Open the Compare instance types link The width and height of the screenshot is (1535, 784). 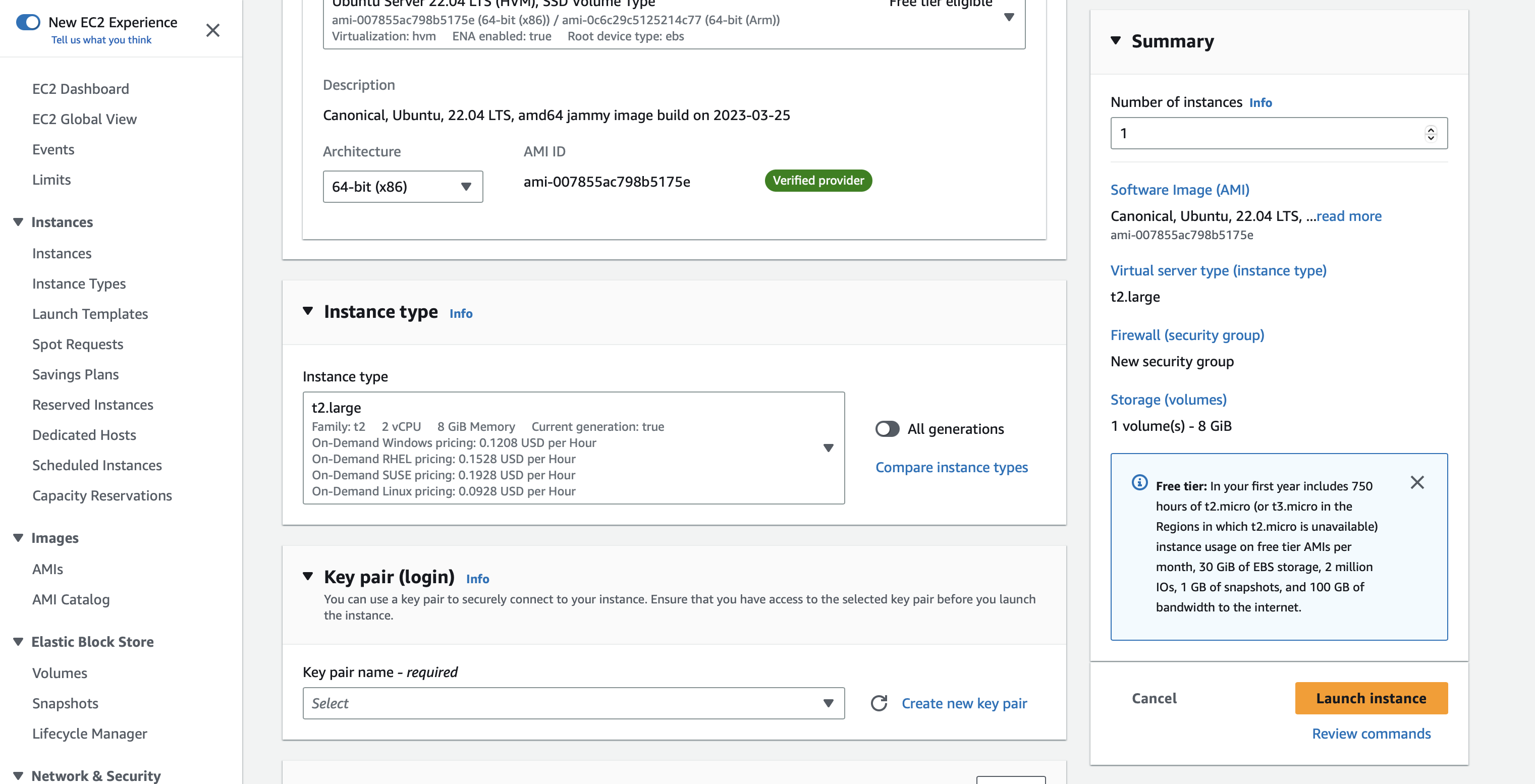[952, 468]
